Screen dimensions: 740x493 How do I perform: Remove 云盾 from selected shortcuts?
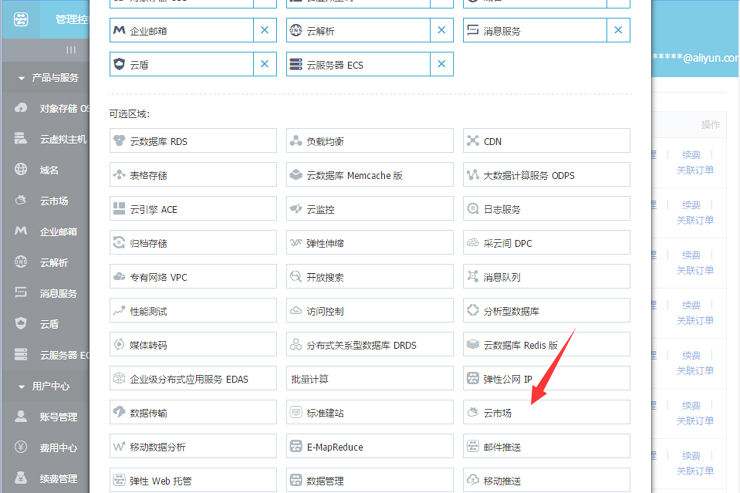pyautogui.click(x=264, y=64)
